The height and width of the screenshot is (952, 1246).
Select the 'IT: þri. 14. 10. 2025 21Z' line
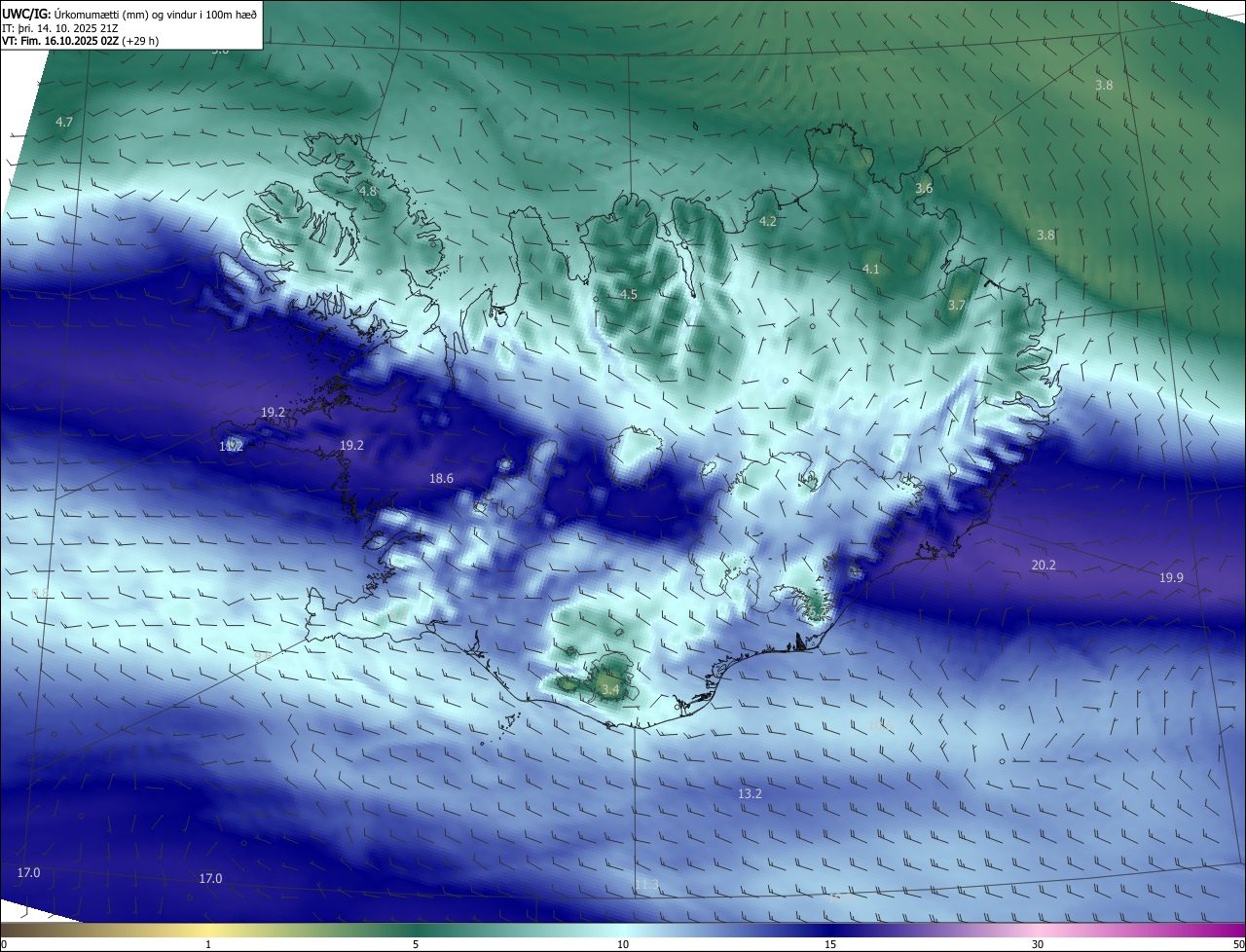pyautogui.click(x=60, y=27)
